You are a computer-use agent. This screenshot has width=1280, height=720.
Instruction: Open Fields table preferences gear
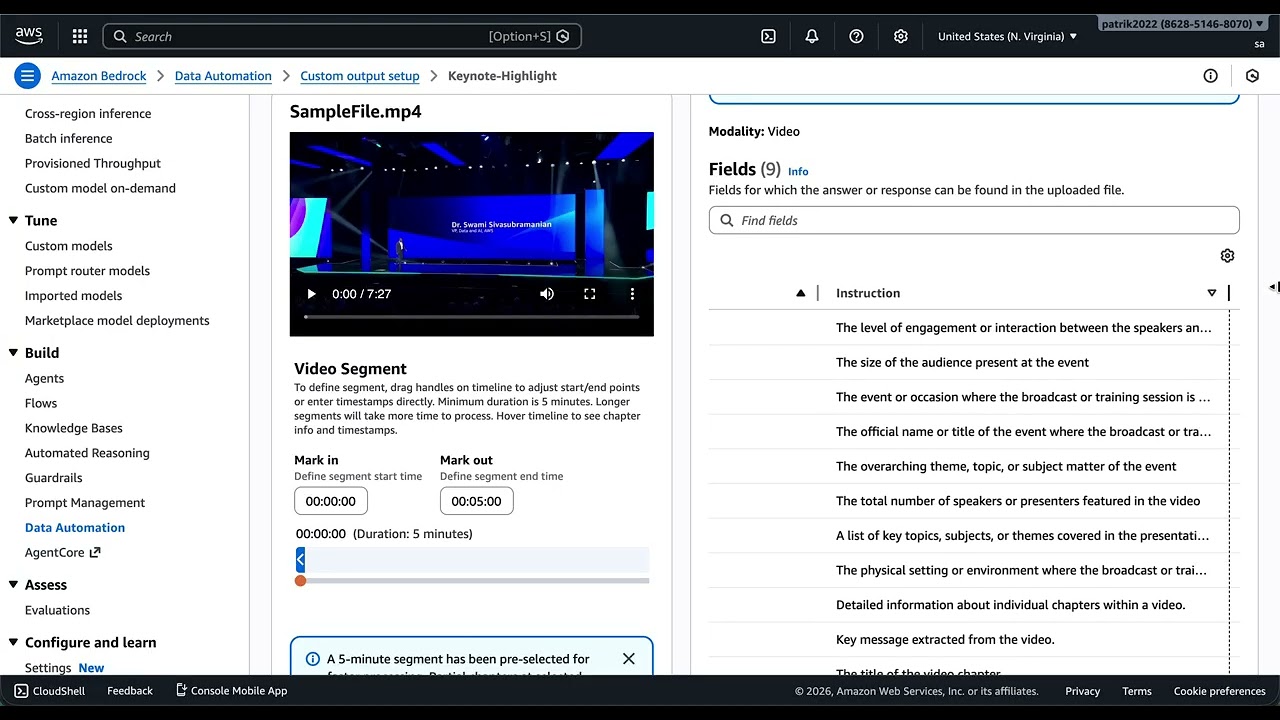tap(1228, 256)
